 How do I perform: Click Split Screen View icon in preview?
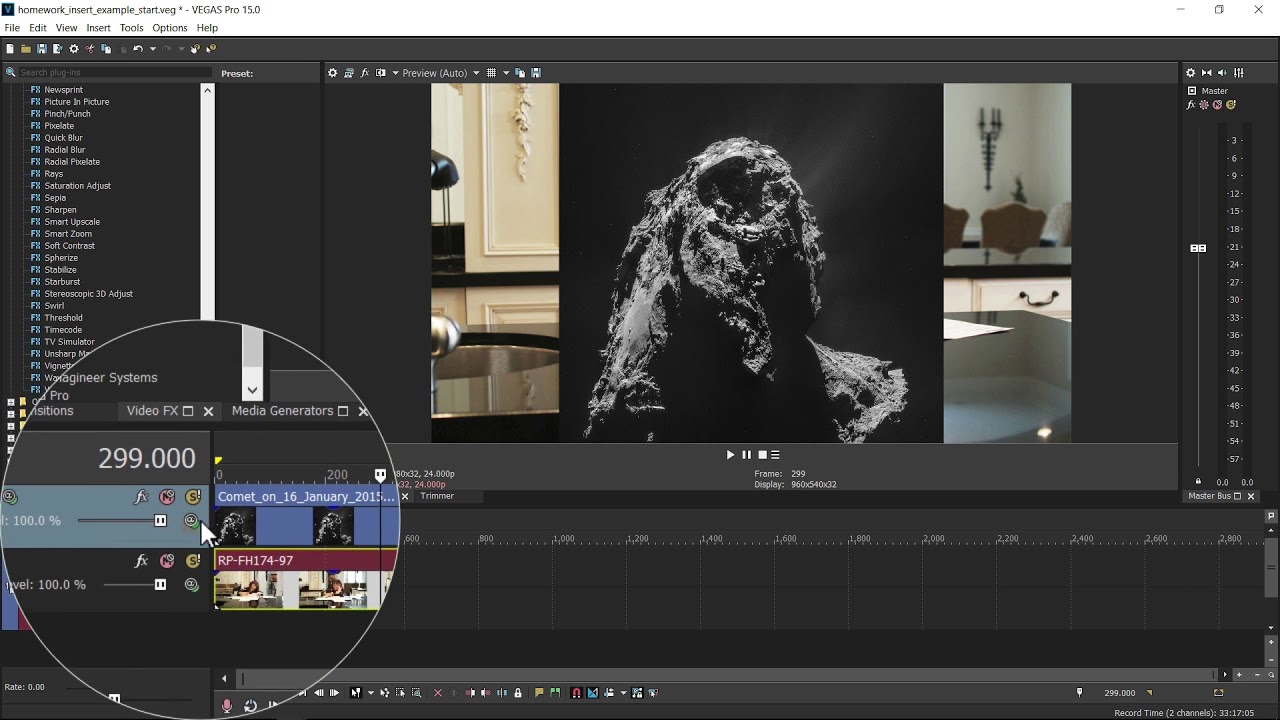point(381,73)
